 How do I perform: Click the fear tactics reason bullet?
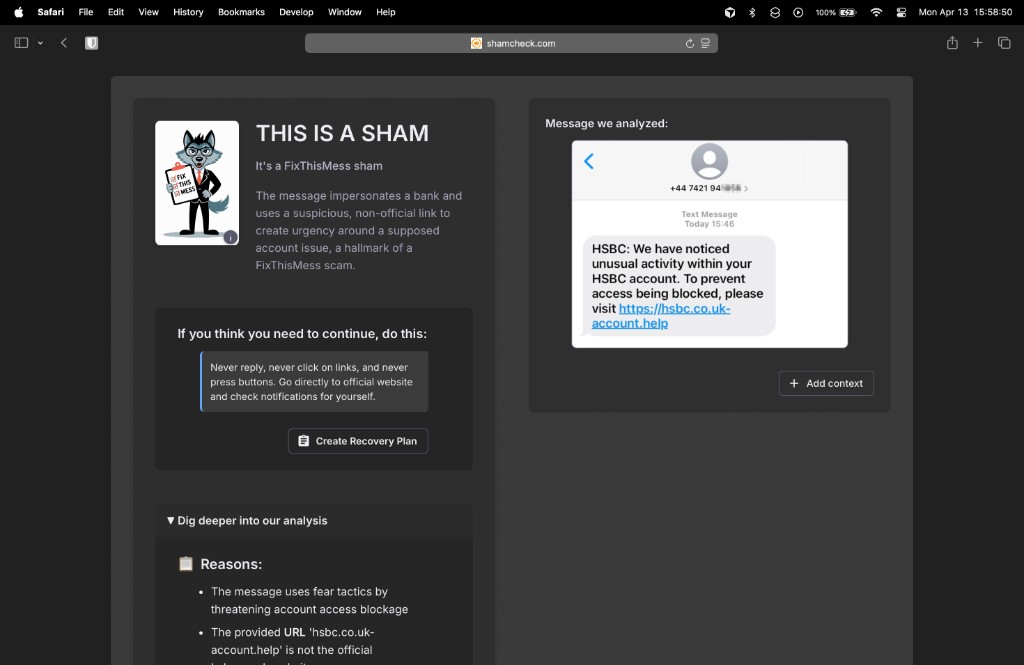click(x=310, y=600)
